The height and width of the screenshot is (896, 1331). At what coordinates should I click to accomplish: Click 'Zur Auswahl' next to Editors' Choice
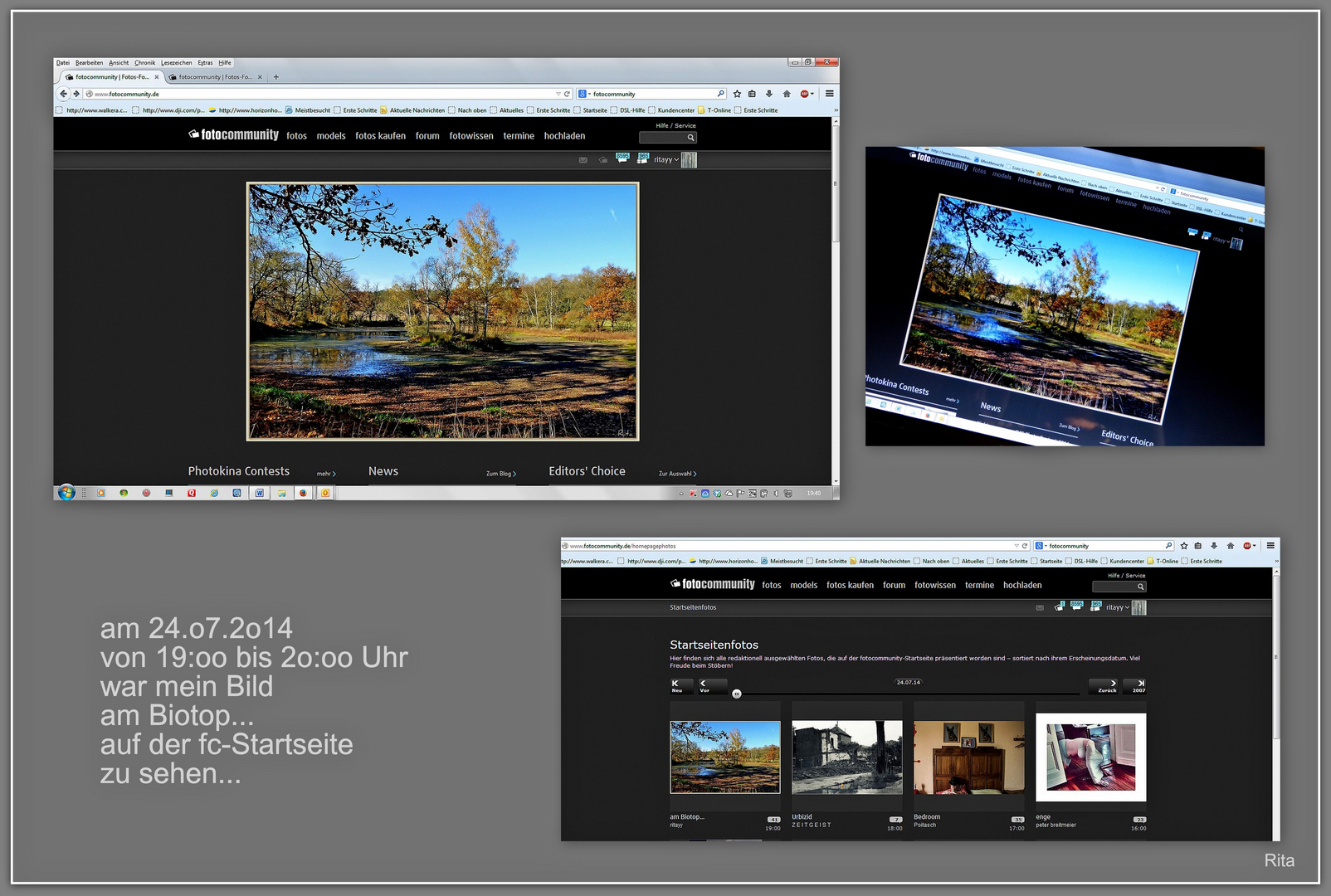tap(677, 474)
